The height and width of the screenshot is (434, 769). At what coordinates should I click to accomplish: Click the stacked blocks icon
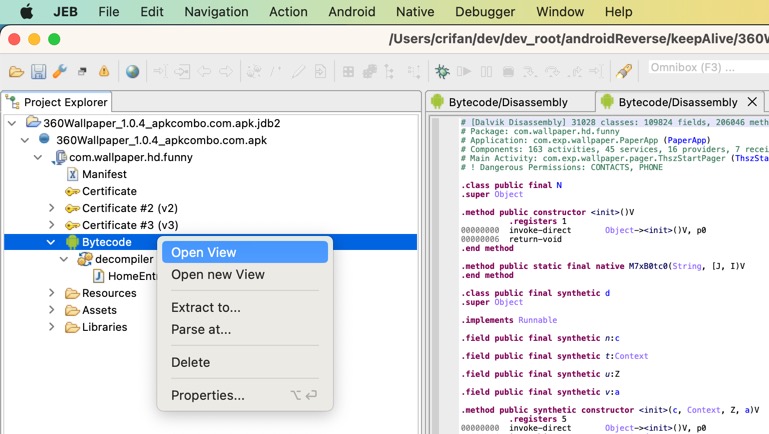coord(369,72)
